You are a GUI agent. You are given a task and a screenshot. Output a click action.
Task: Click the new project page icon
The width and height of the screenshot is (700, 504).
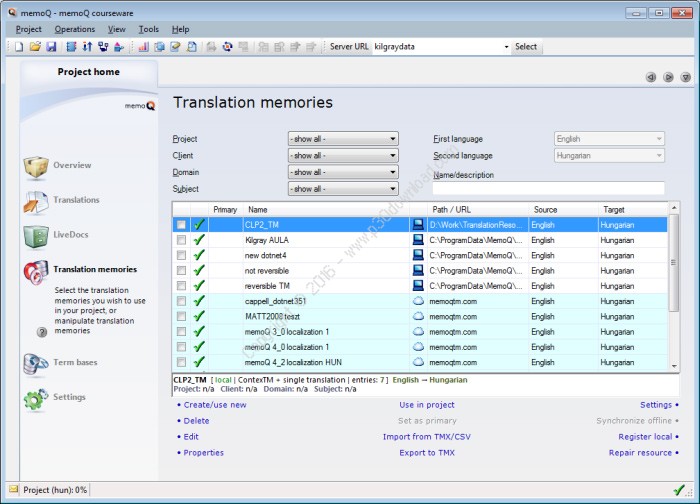click(x=19, y=46)
